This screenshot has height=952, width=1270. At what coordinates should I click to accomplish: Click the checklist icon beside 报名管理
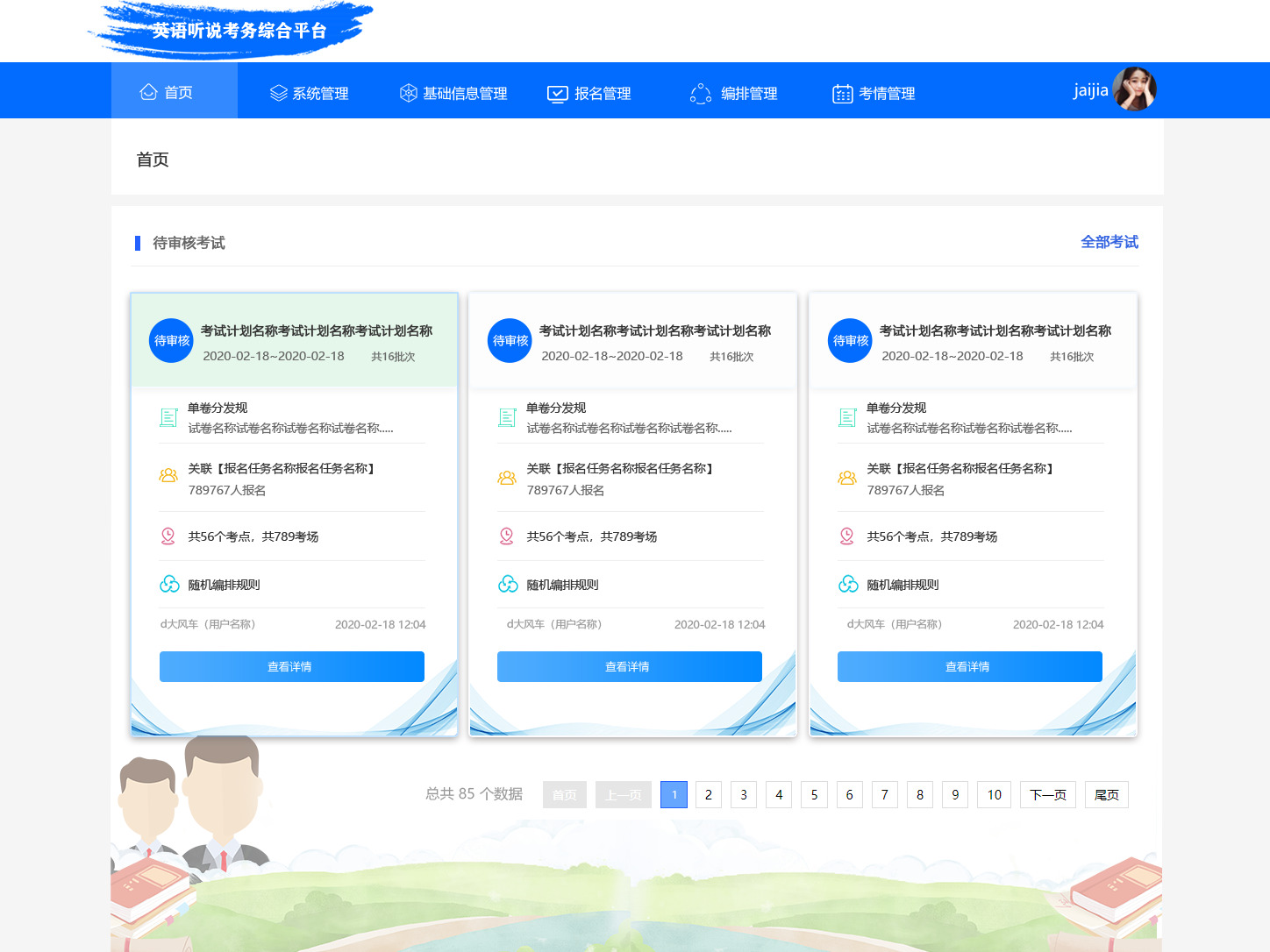pos(558,92)
